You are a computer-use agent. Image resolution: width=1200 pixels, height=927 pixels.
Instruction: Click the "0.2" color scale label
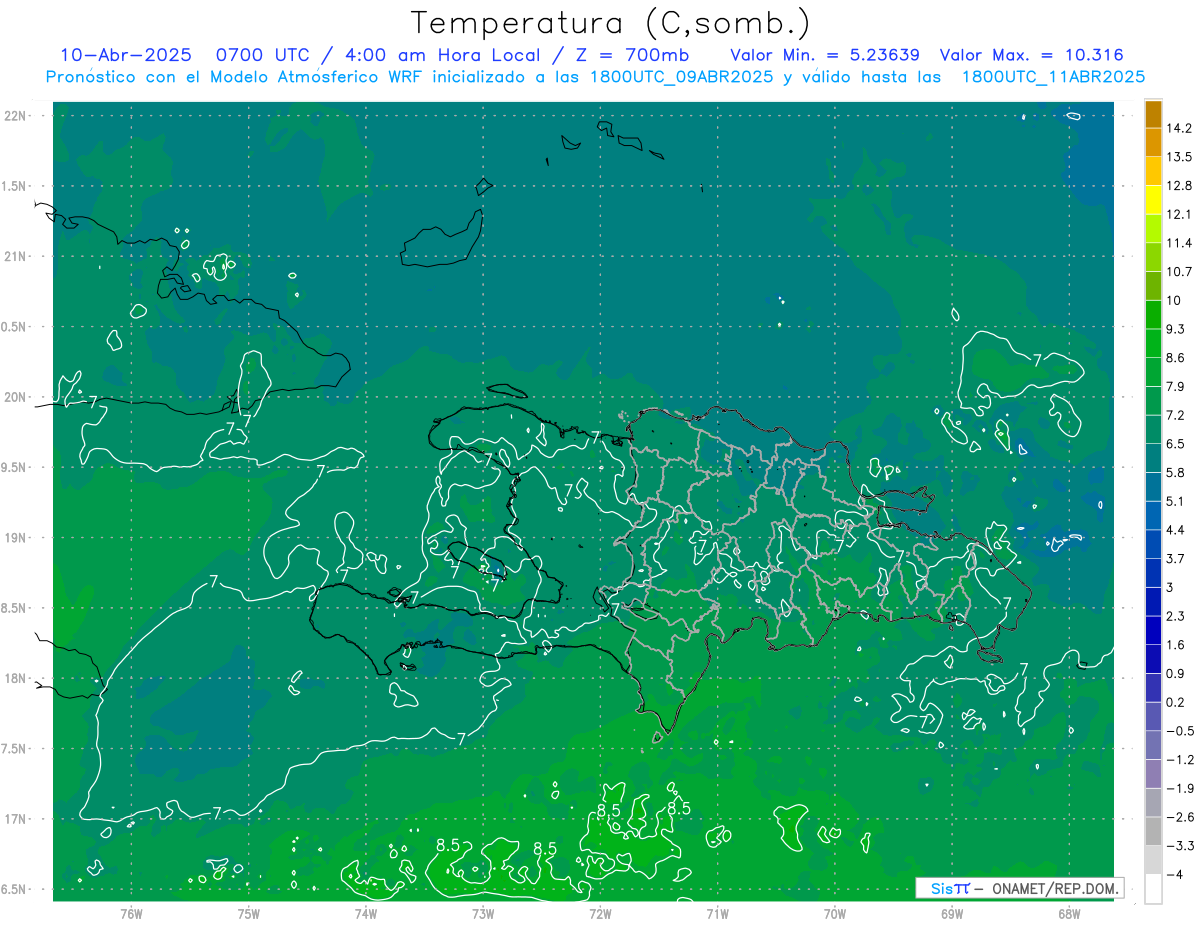click(1176, 702)
